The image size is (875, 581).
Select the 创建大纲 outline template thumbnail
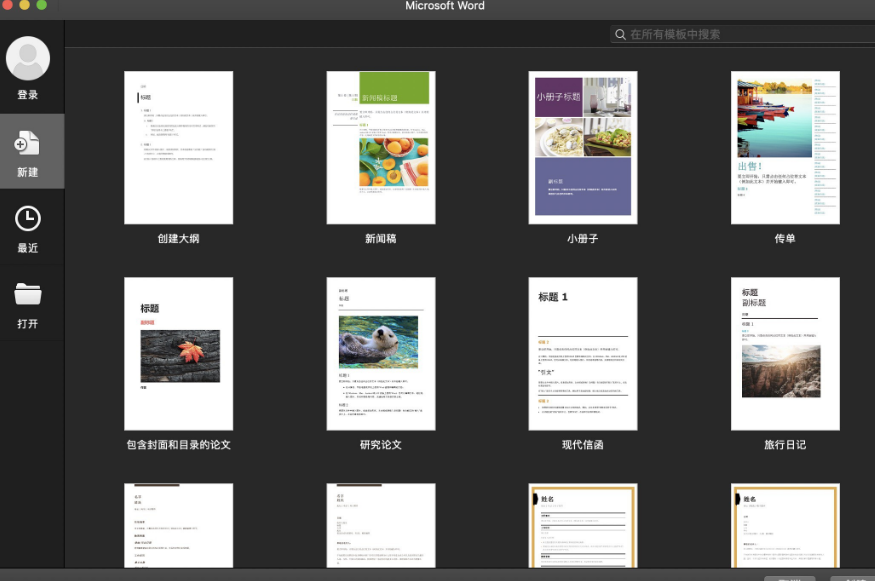click(x=178, y=147)
